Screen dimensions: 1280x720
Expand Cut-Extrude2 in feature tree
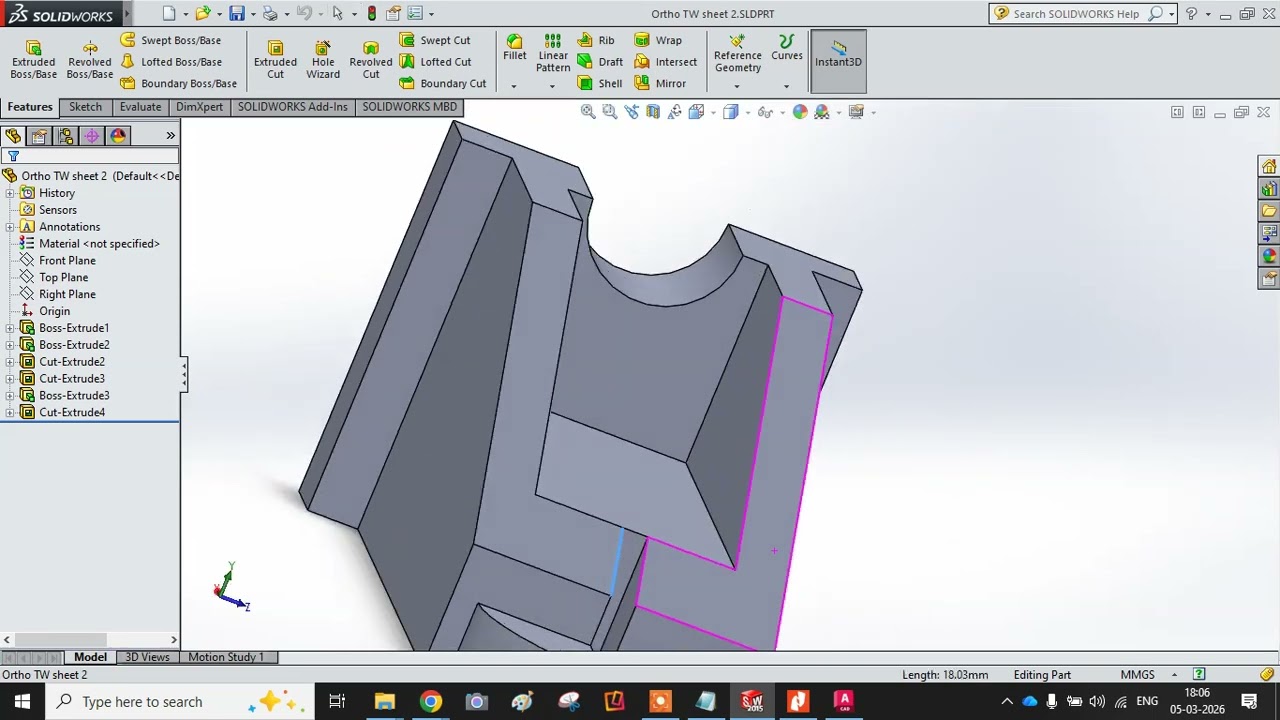[10, 362]
